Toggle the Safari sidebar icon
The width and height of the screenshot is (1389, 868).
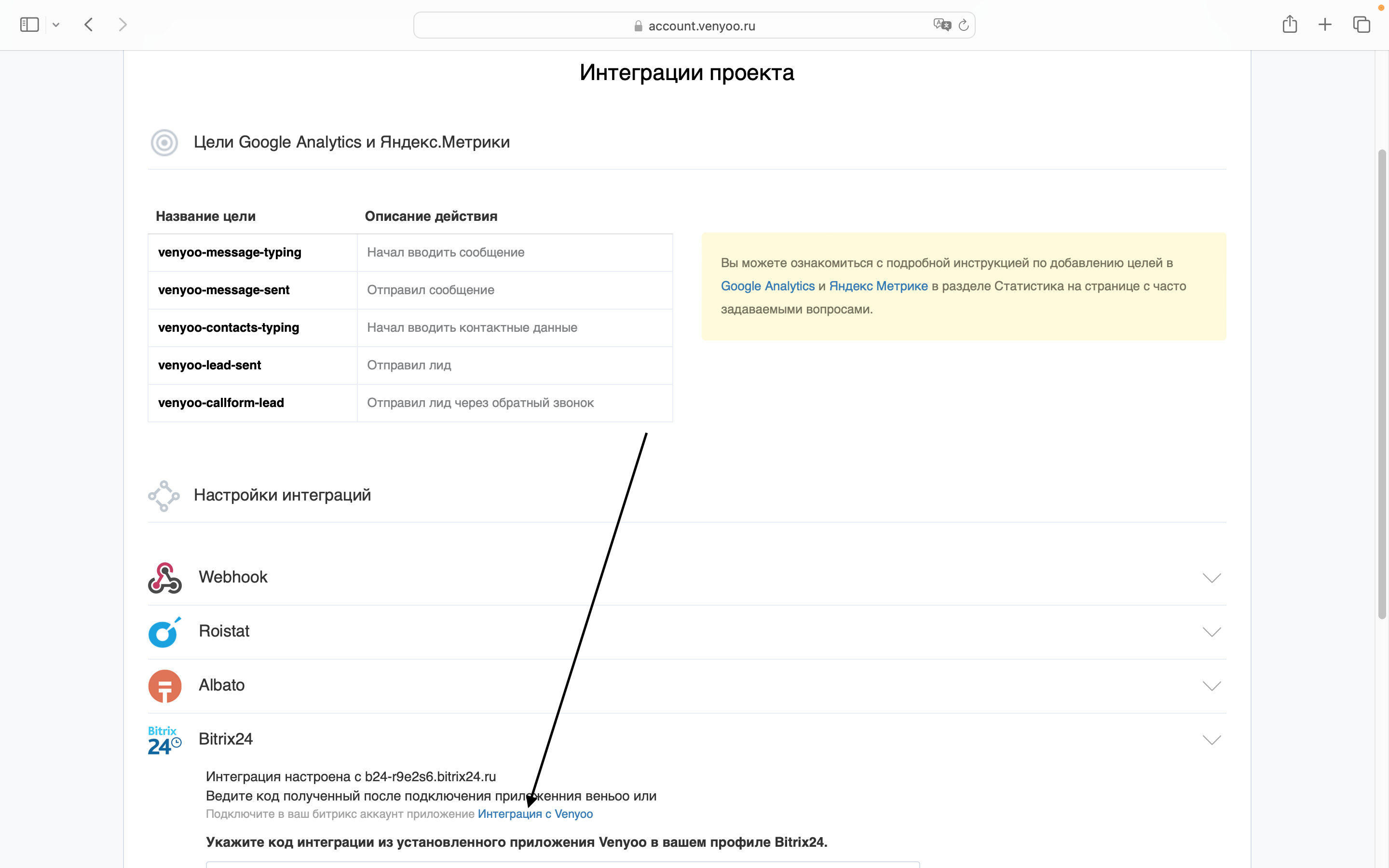click(x=30, y=24)
